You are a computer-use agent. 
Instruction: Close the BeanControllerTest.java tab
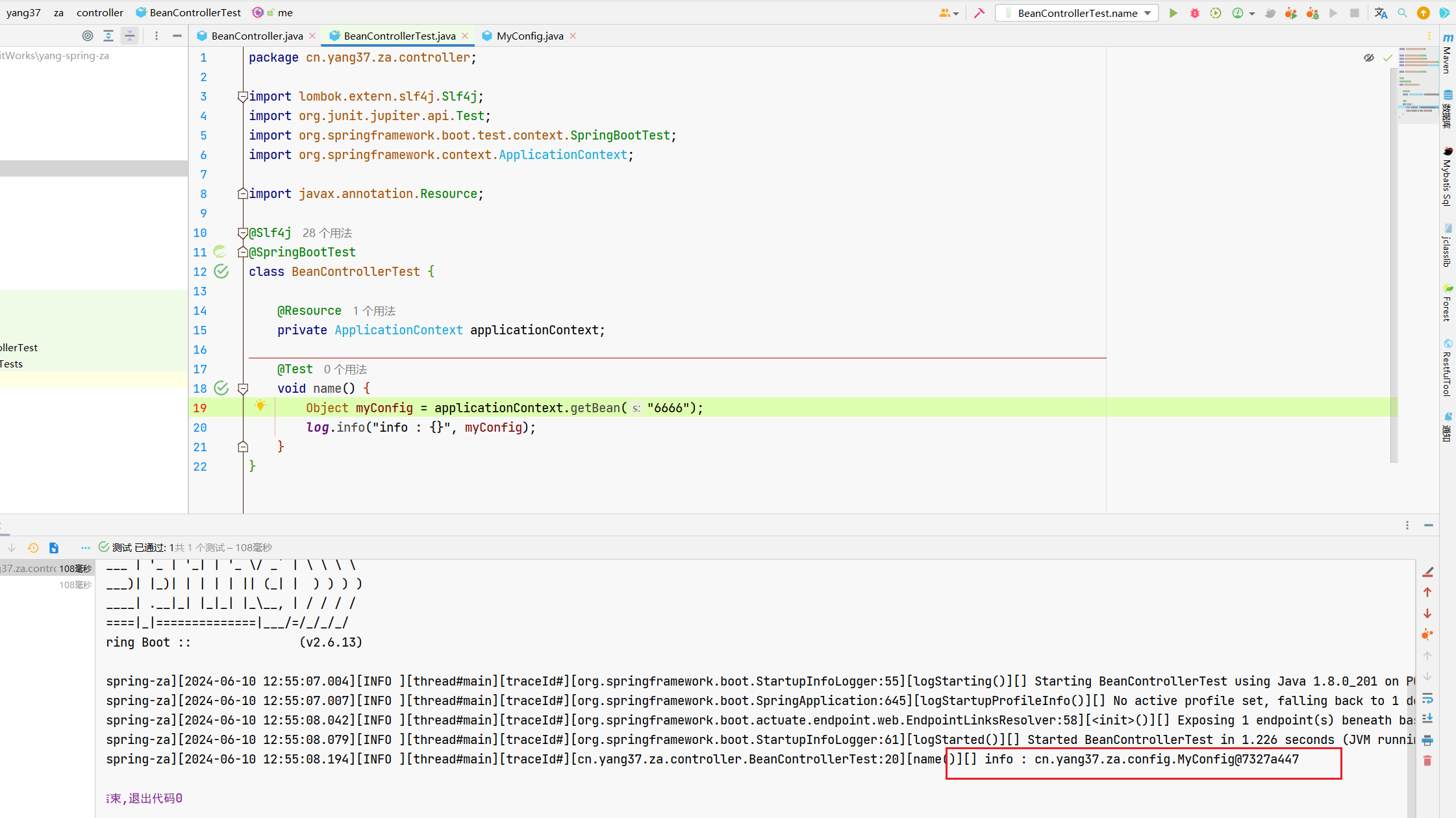(x=465, y=36)
